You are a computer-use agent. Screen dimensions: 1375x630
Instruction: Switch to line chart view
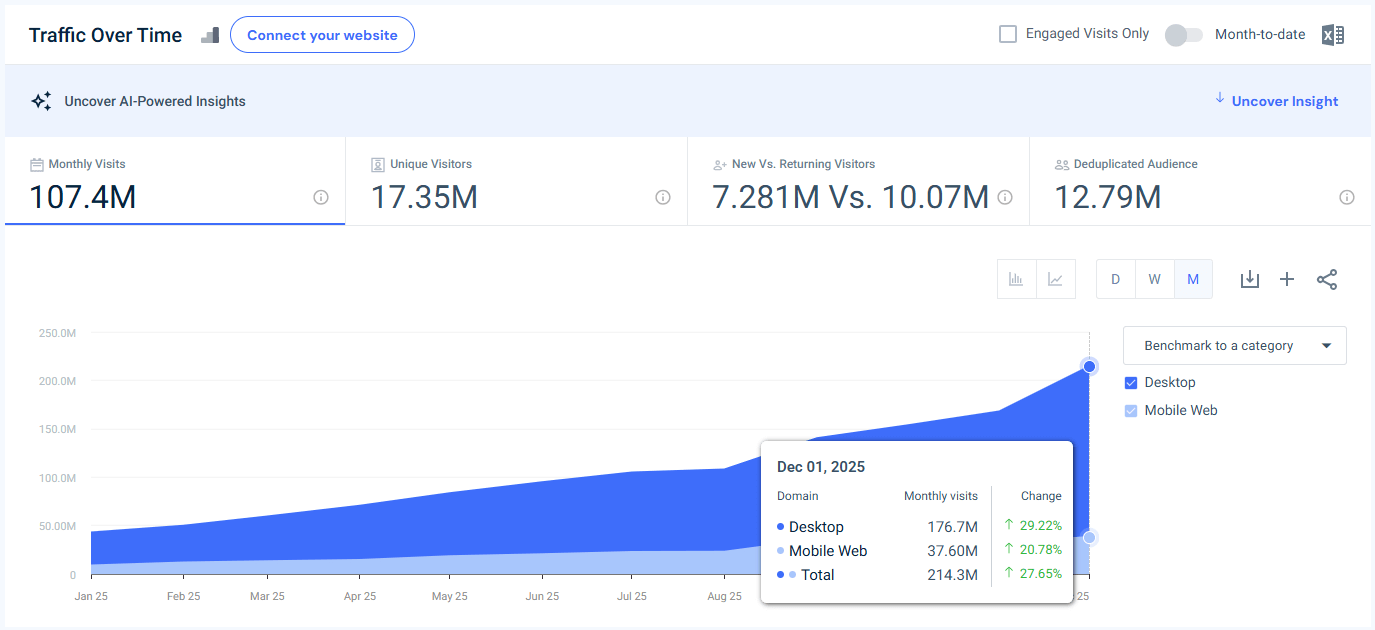tap(1056, 279)
